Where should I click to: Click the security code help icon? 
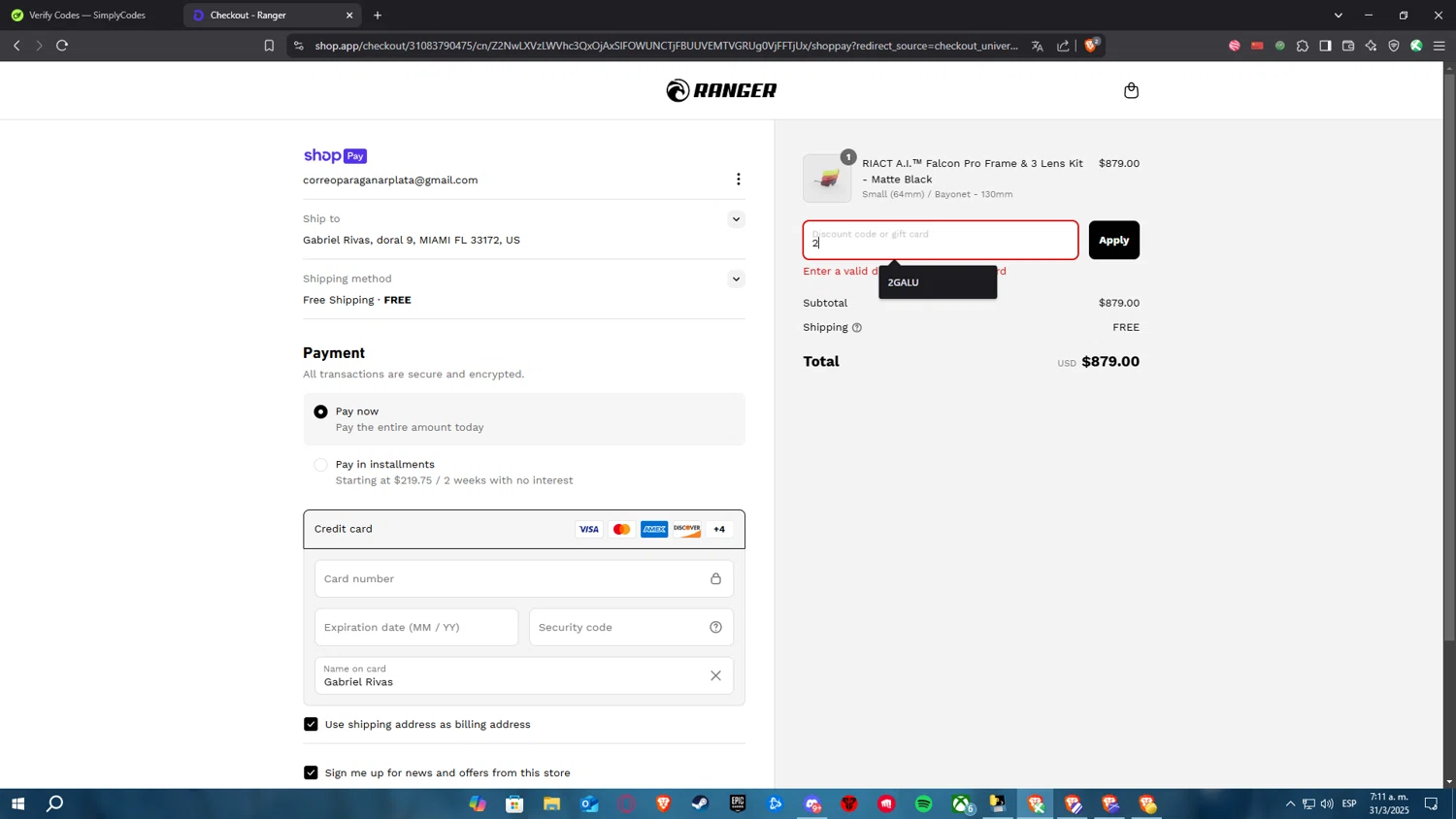715,627
